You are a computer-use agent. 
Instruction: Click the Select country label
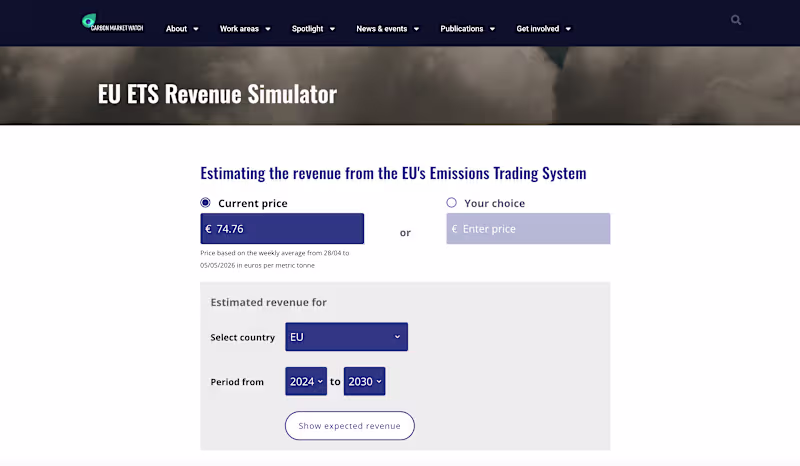point(242,337)
